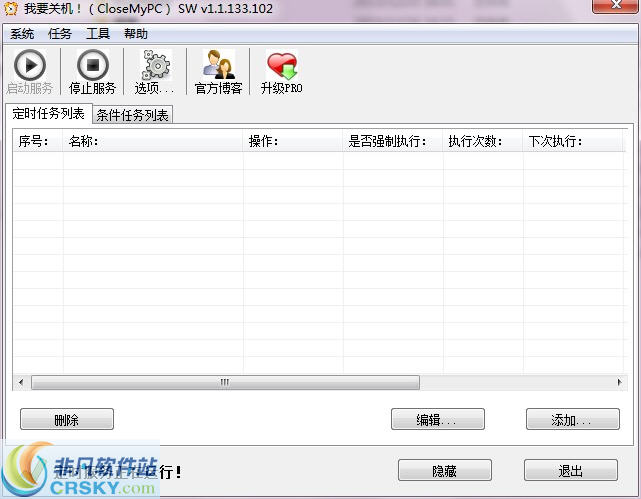The height and width of the screenshot is (499, 641).
Task: Click the Upgrade PRO (升级PRO) heart icon
Action: tap(281, 65)
